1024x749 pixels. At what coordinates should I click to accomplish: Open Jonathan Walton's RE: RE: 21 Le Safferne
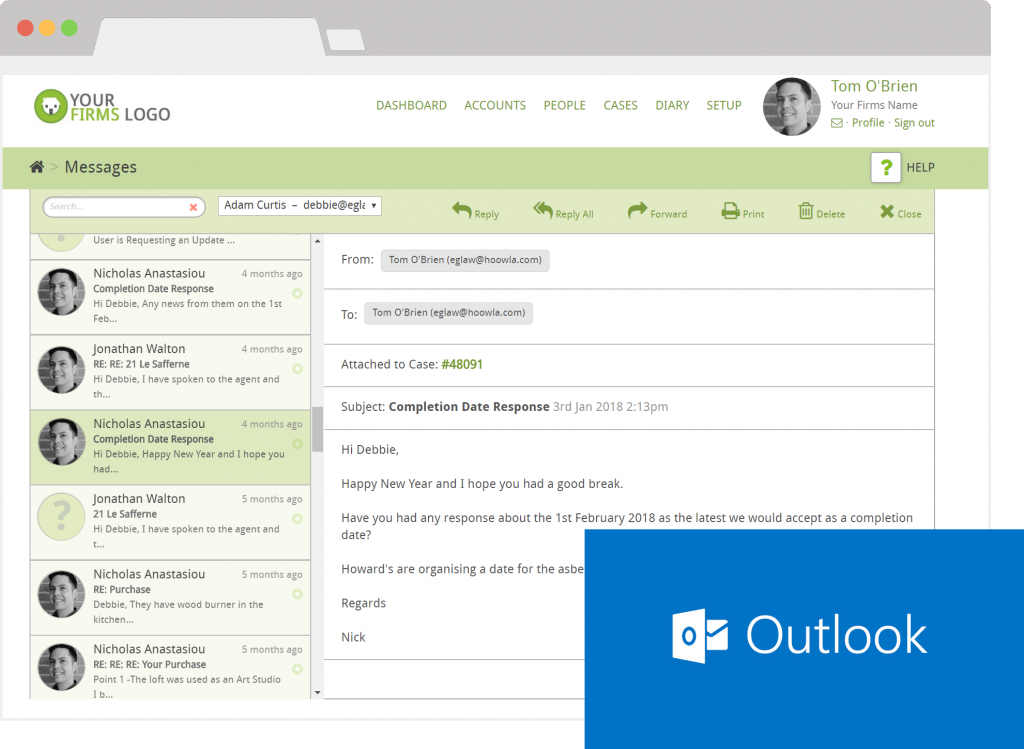coord(170,372)
